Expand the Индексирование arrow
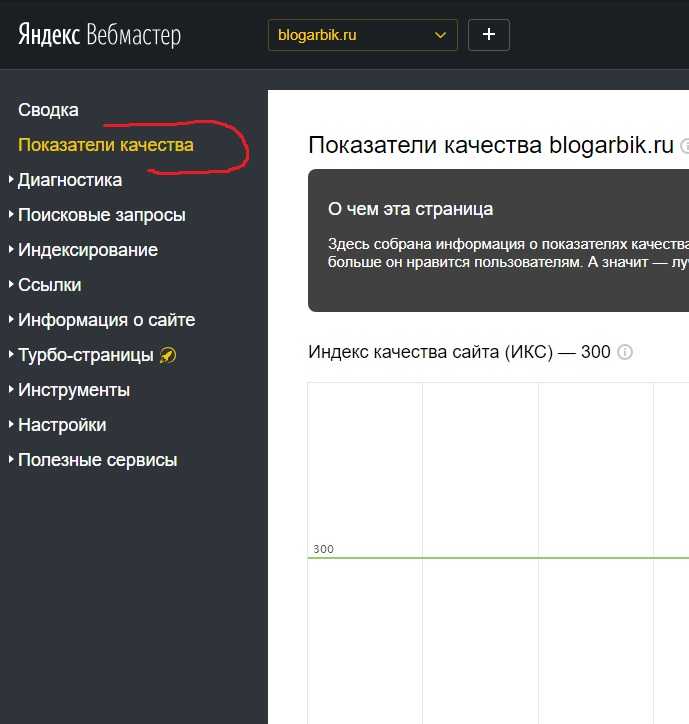689x724 pixels. click(11, 249)
